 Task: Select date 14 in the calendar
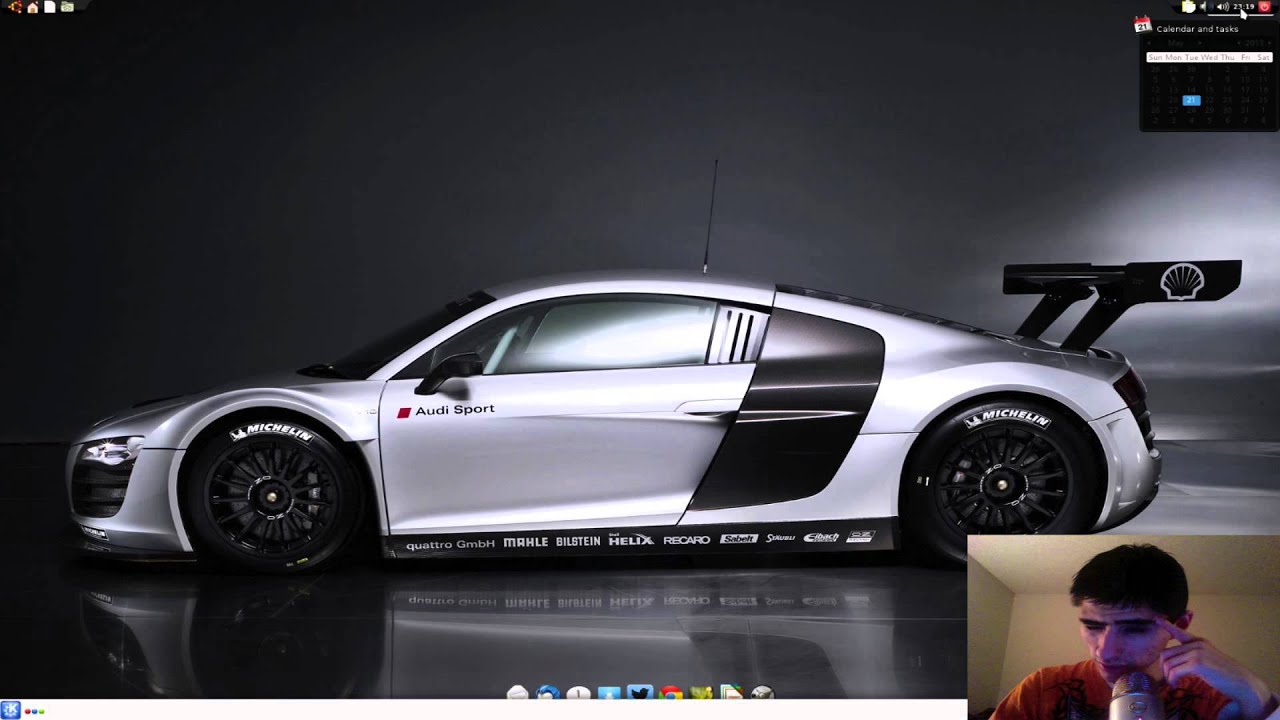click(x=1191, y=90)
